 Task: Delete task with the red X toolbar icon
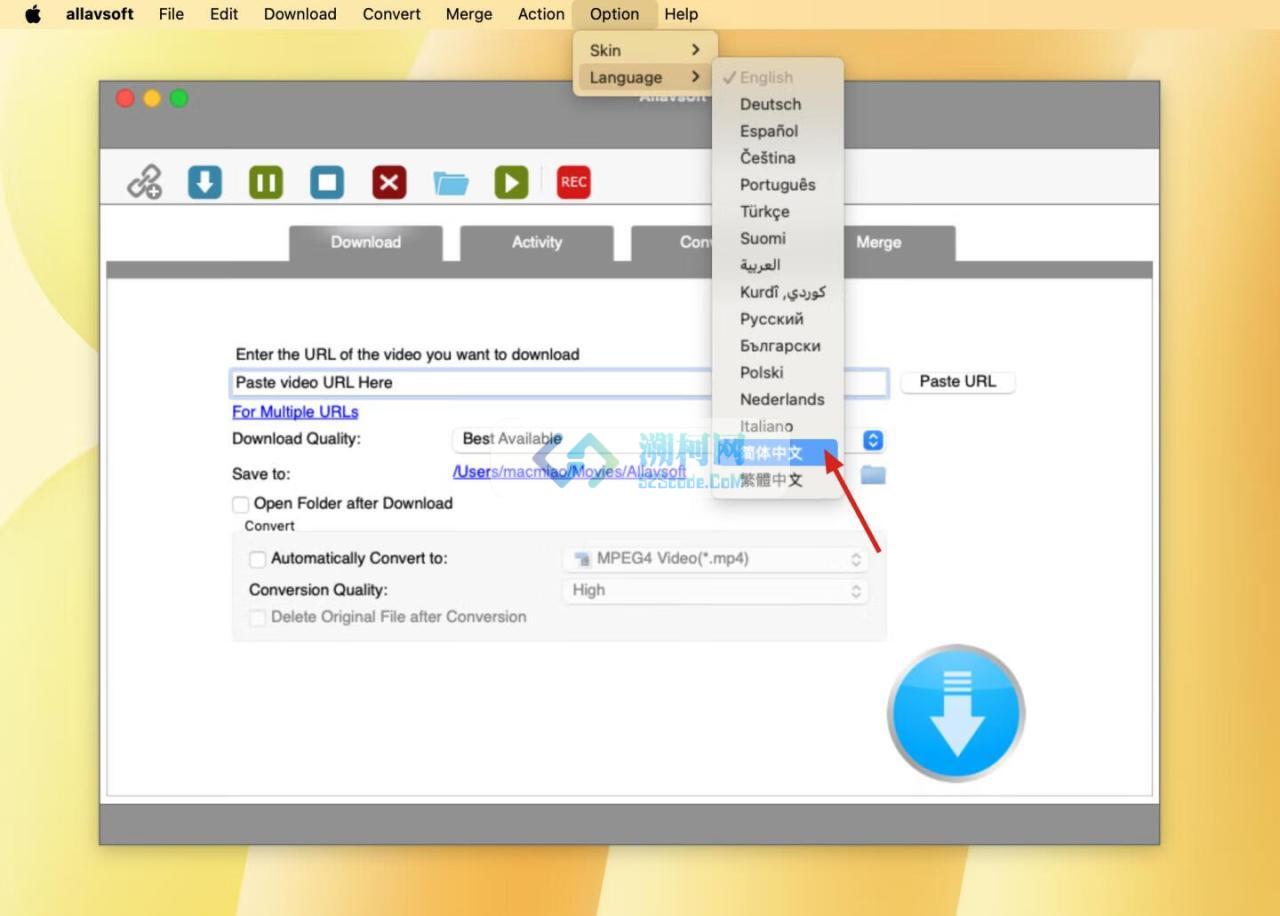click(x=389, y=182)
